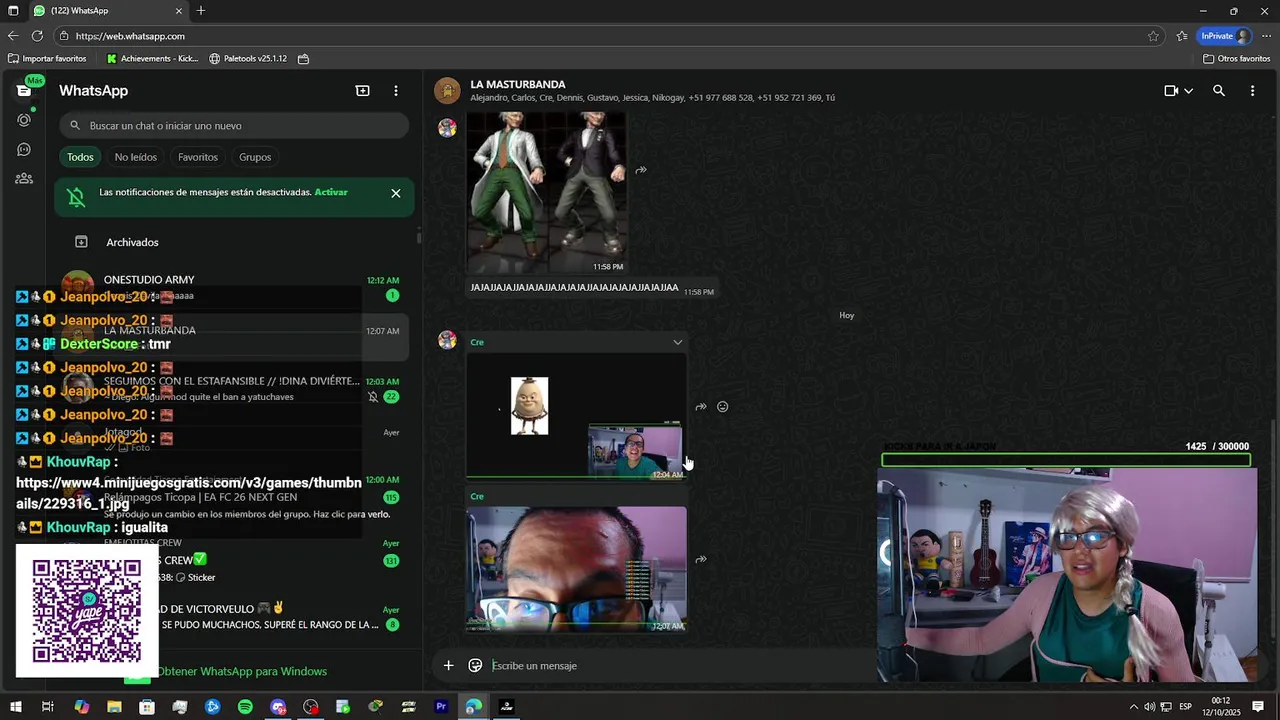Open Task View on the taskbar
This screenshot has height=720, width=1280.
(48, 707)
